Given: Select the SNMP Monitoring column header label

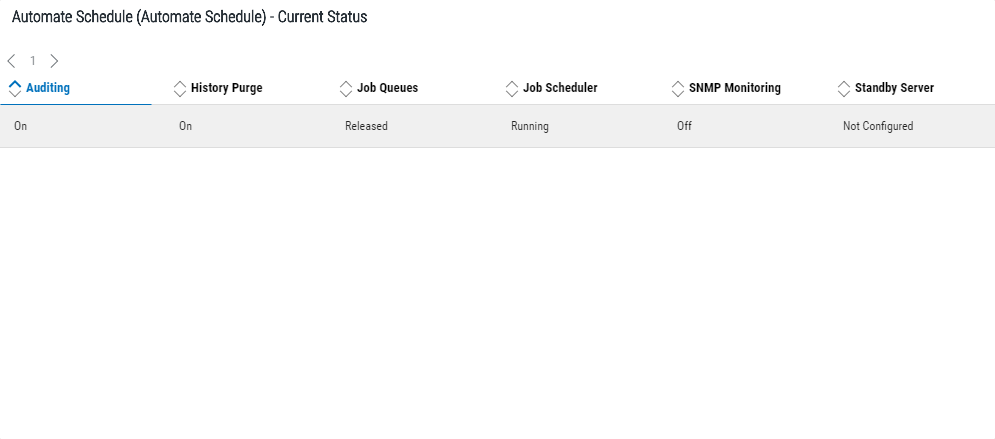Looking at the screenshot, I should coord(735,88).
